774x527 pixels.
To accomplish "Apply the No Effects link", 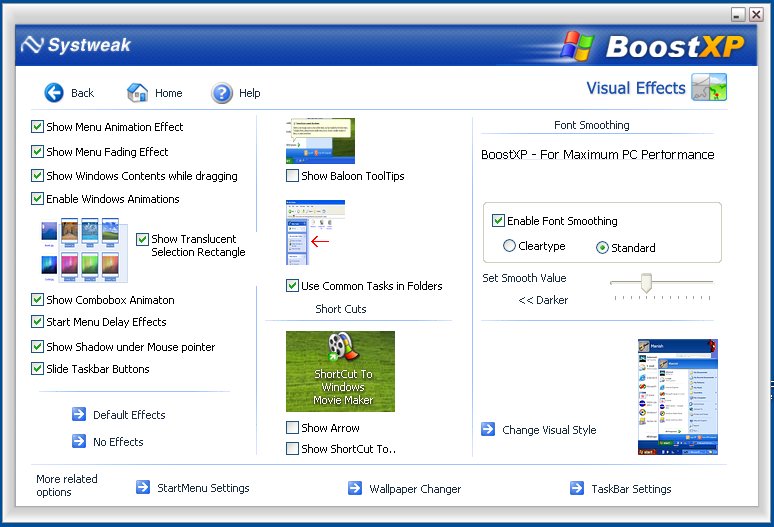I will coord(118,442).
